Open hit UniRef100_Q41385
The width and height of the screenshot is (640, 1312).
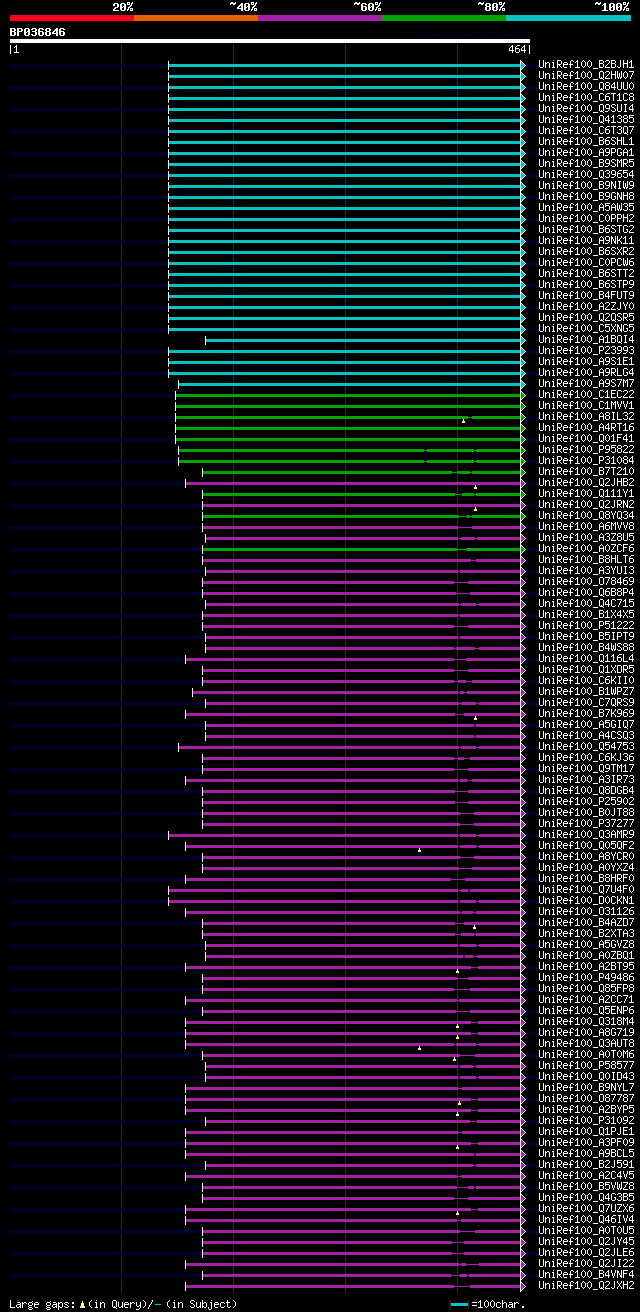[586, 119]
